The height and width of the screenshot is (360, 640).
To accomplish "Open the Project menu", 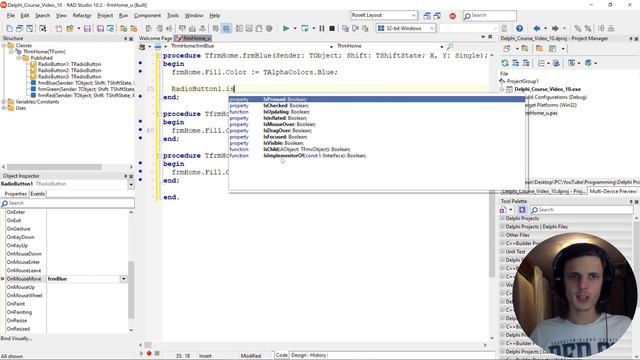I will [105, 16].
